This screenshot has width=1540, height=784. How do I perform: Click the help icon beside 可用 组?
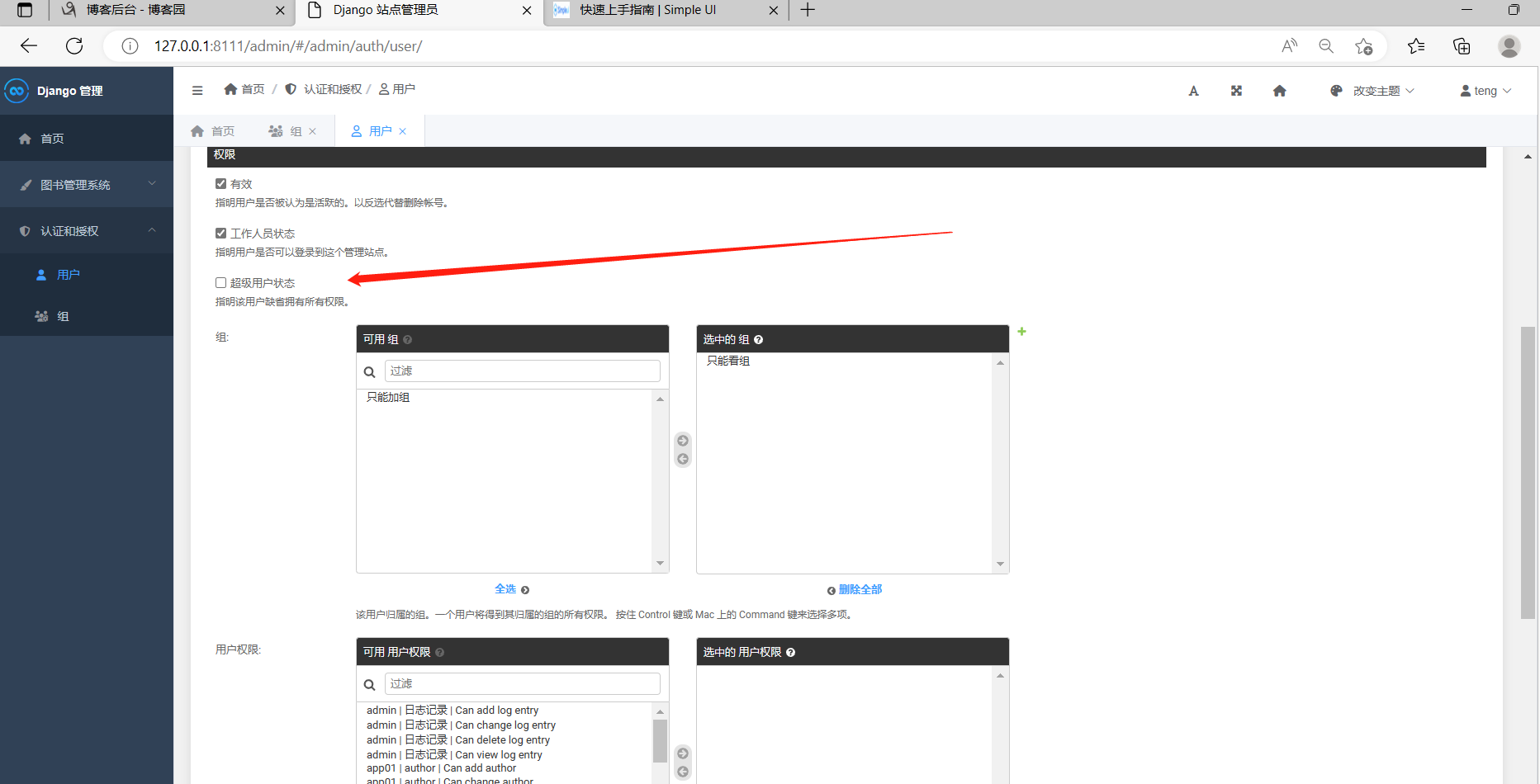click(x=407, y=340)
